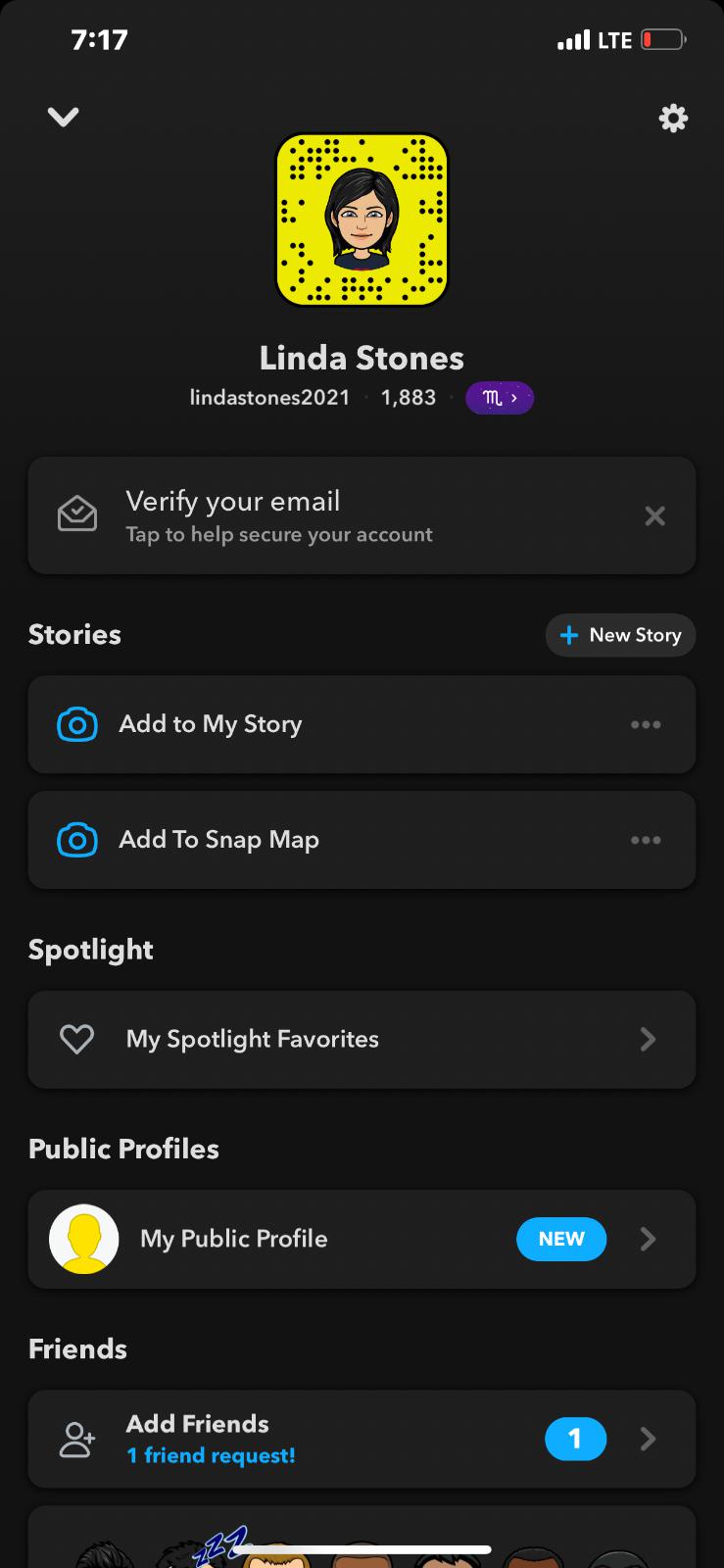Open more options for Add to My Story

646,725
